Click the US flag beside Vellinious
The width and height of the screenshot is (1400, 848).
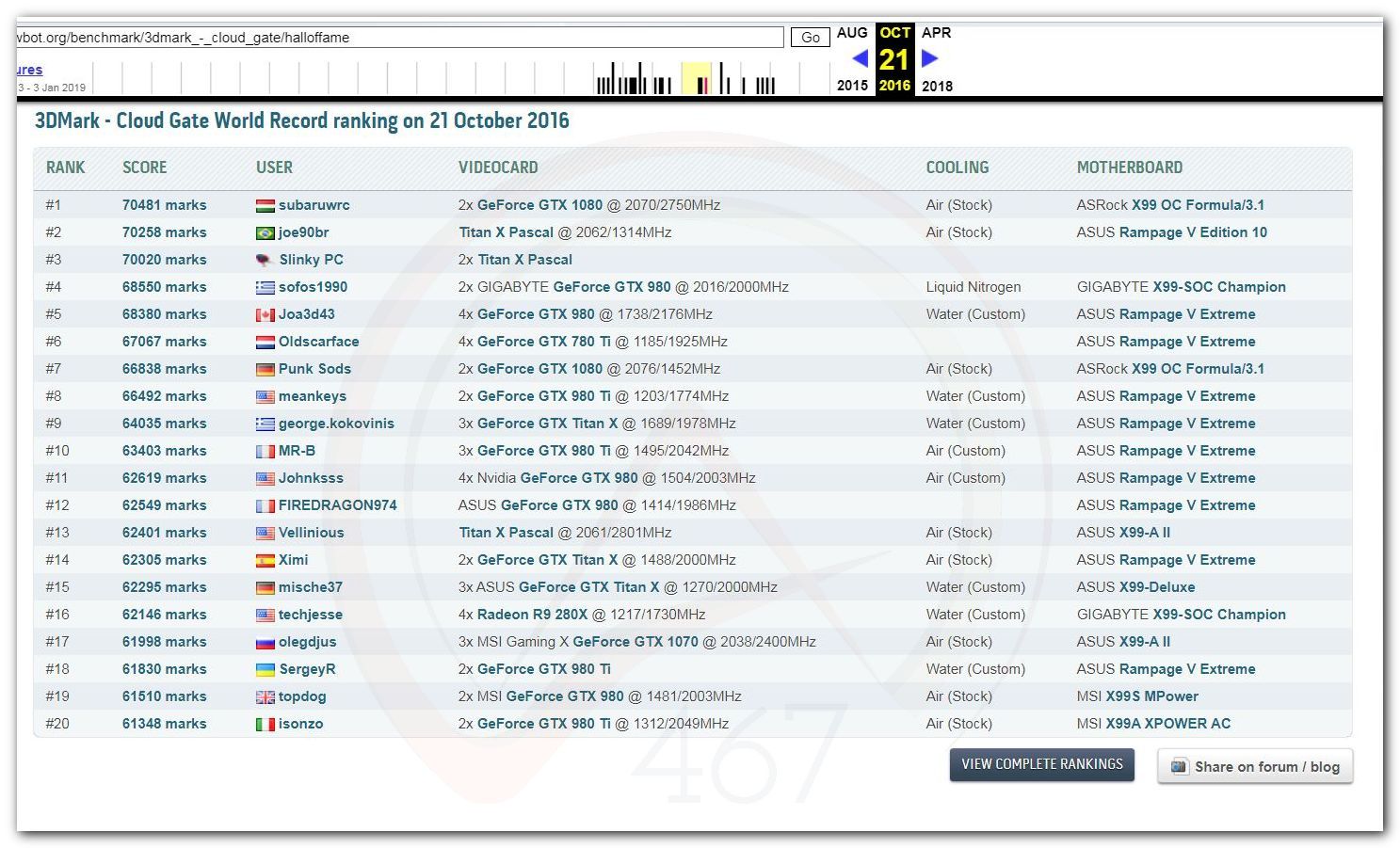pos(266,533)
